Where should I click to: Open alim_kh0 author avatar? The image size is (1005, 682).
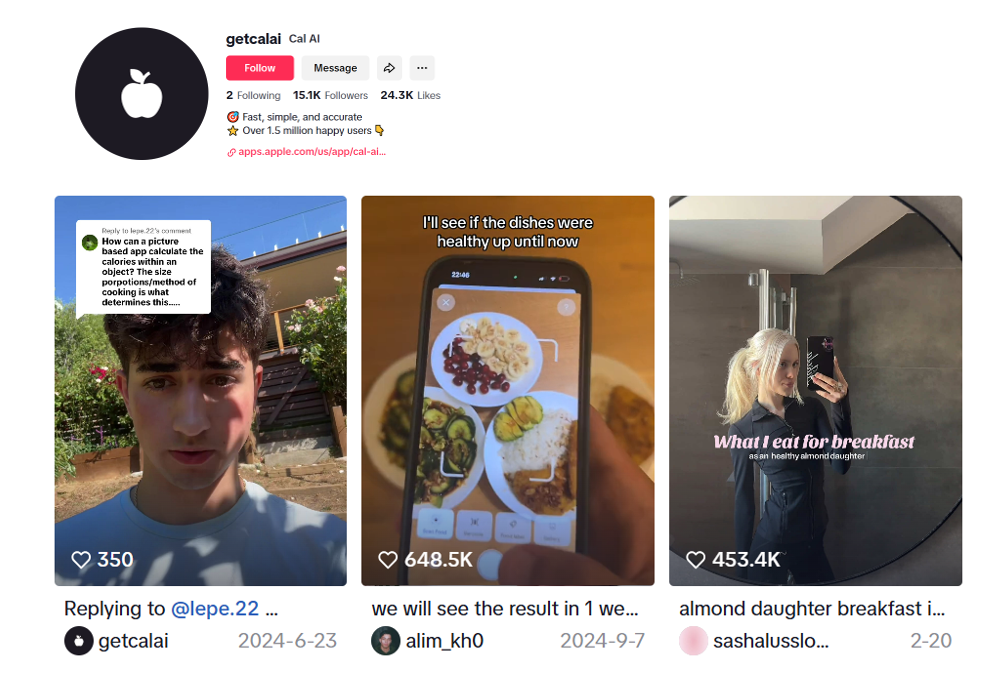[x=386, y=640]
